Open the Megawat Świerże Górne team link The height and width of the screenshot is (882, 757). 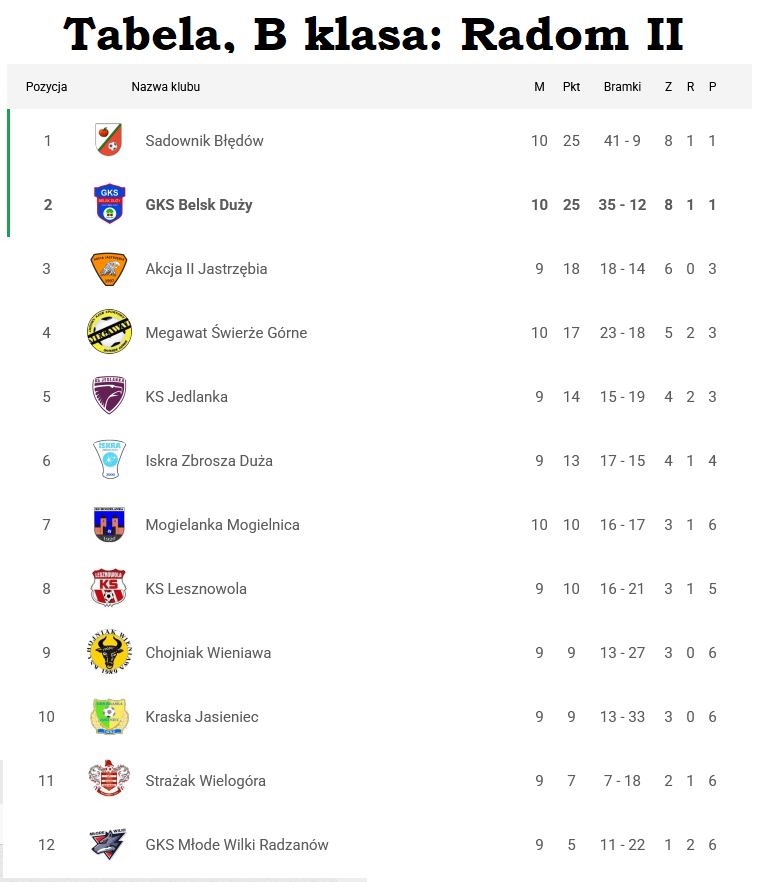226,333
